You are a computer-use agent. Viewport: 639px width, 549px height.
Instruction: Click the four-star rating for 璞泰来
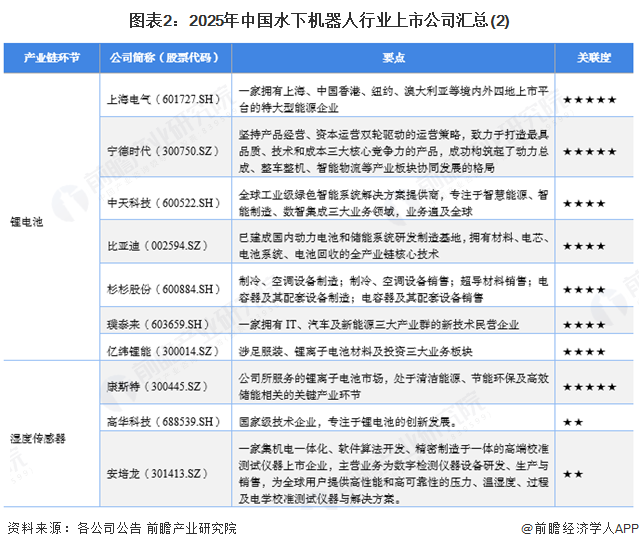pyautogui.click(x=584, y=325)
